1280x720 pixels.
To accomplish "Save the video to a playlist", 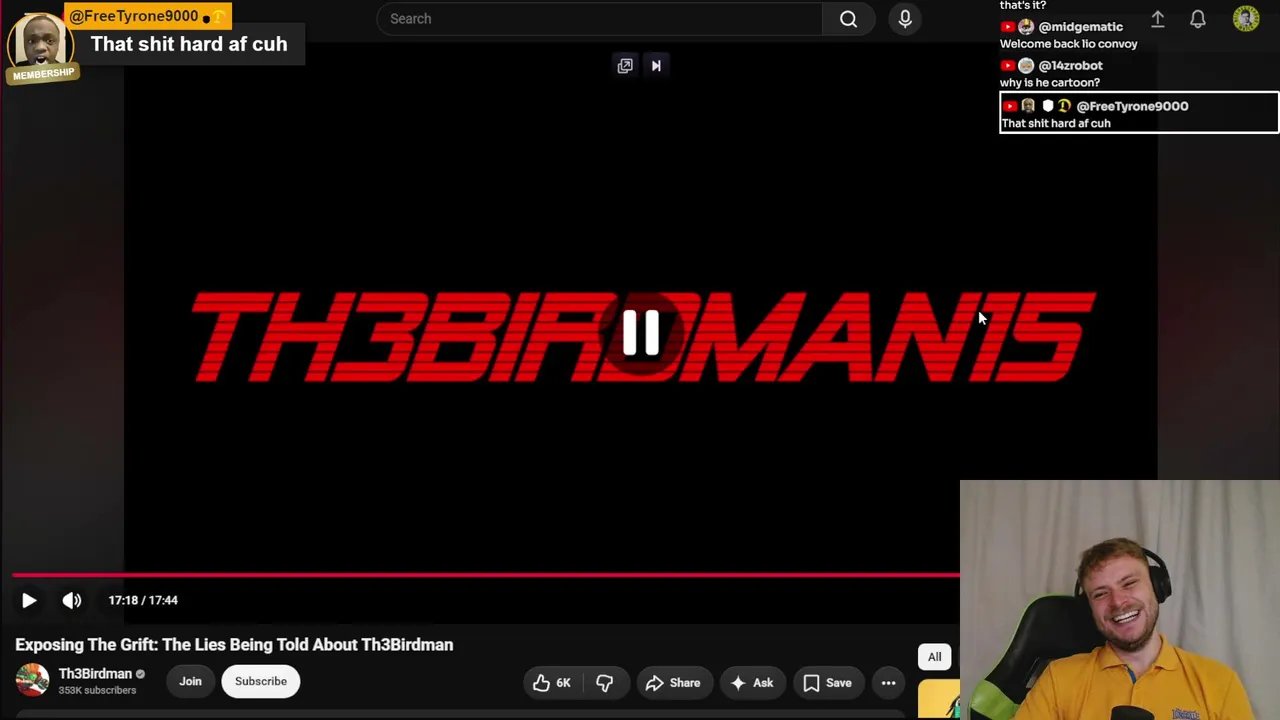I will (x=827, y=683).
